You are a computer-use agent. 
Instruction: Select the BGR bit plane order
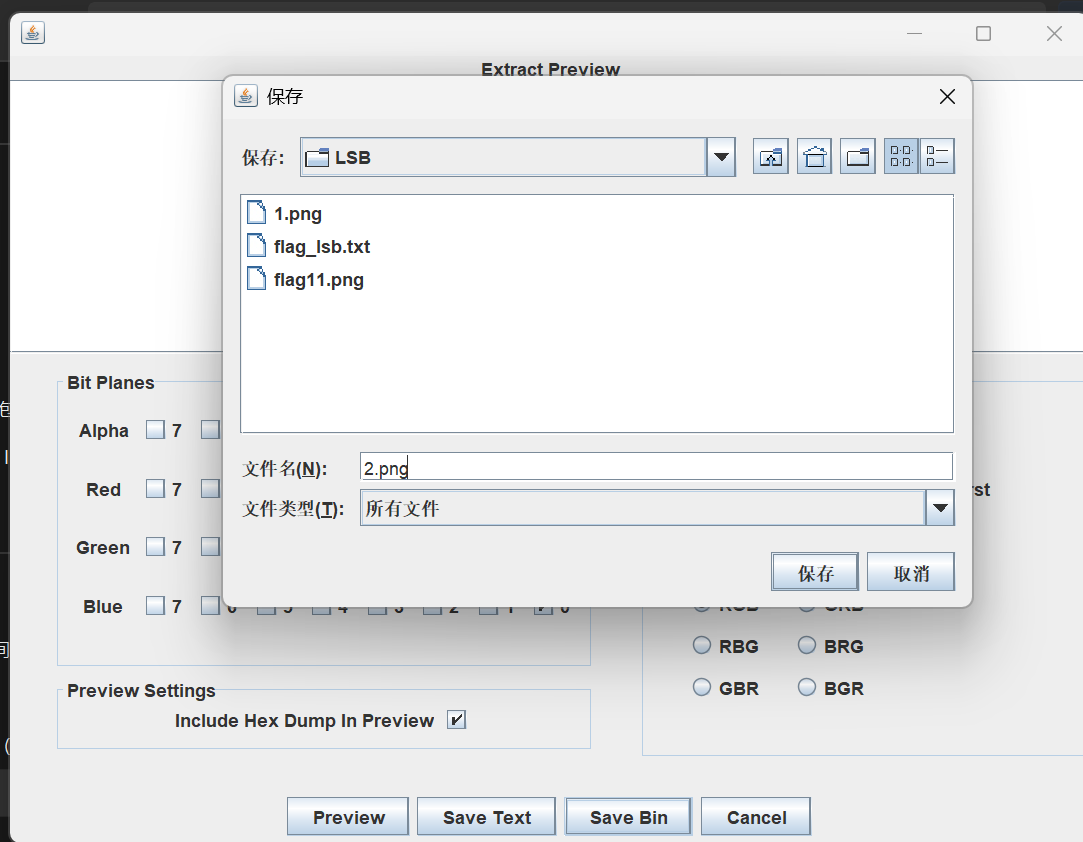point(807,687)
